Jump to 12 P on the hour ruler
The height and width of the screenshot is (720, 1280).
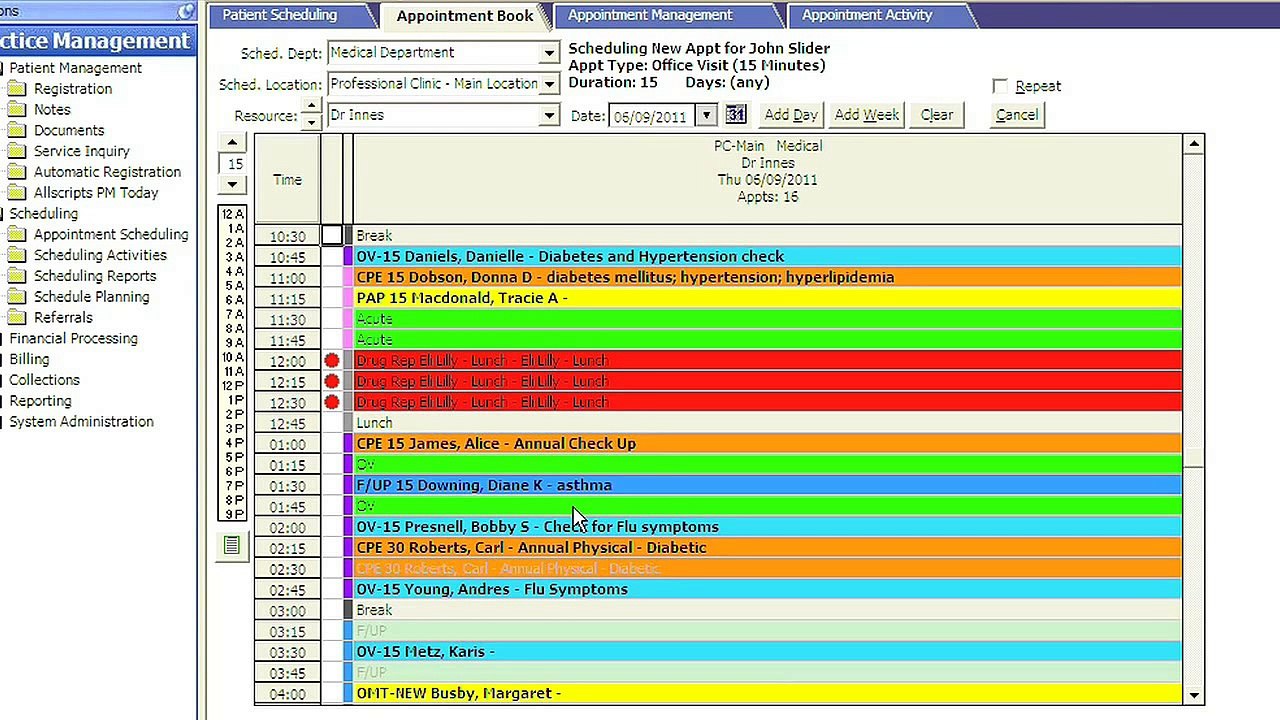[x=232, y=386]
